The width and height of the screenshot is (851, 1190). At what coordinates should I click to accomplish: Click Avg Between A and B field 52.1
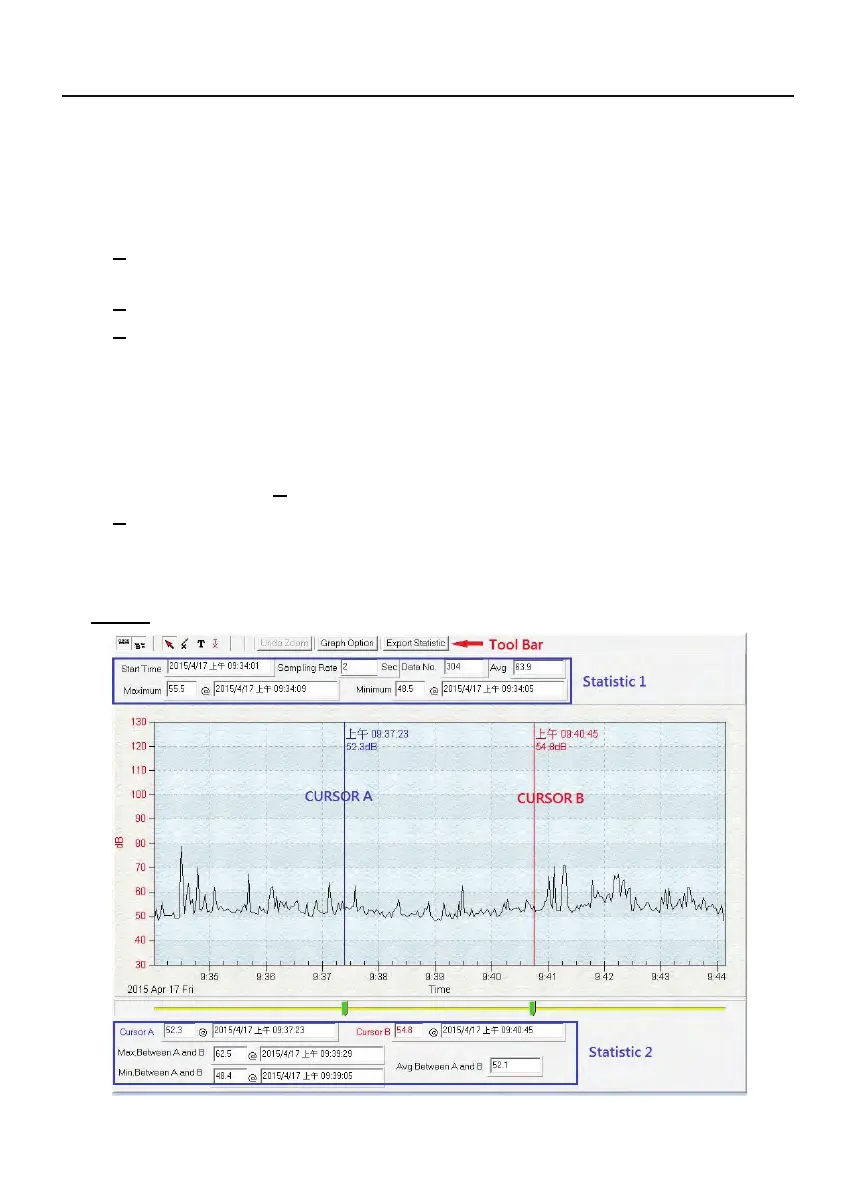[x=516, y=1066]
